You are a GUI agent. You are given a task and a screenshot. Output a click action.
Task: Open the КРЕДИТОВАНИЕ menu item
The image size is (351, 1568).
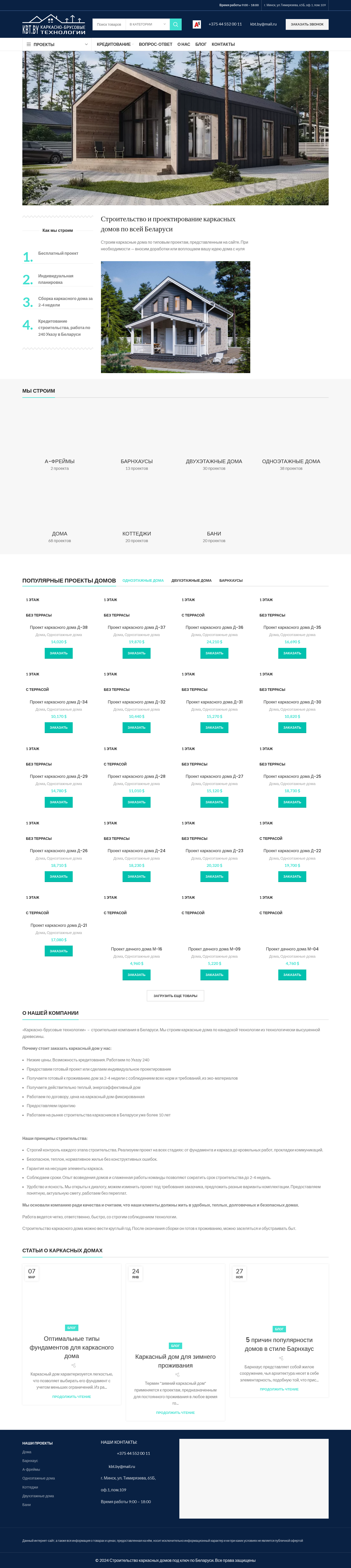[x=114, y=45]
